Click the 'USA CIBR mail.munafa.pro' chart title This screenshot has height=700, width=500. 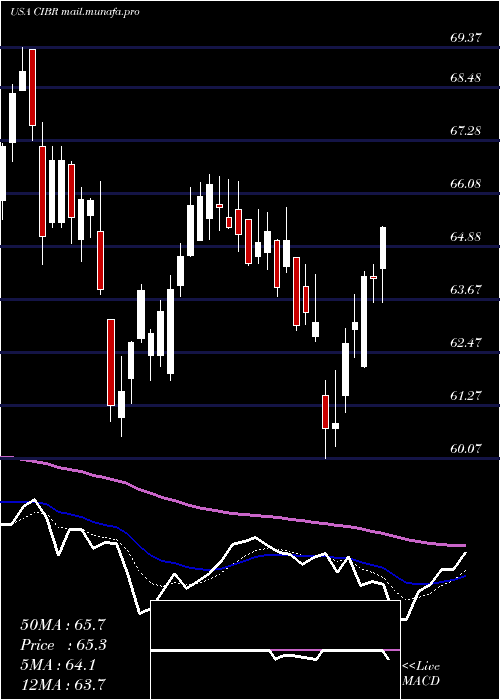pos(75,12)
